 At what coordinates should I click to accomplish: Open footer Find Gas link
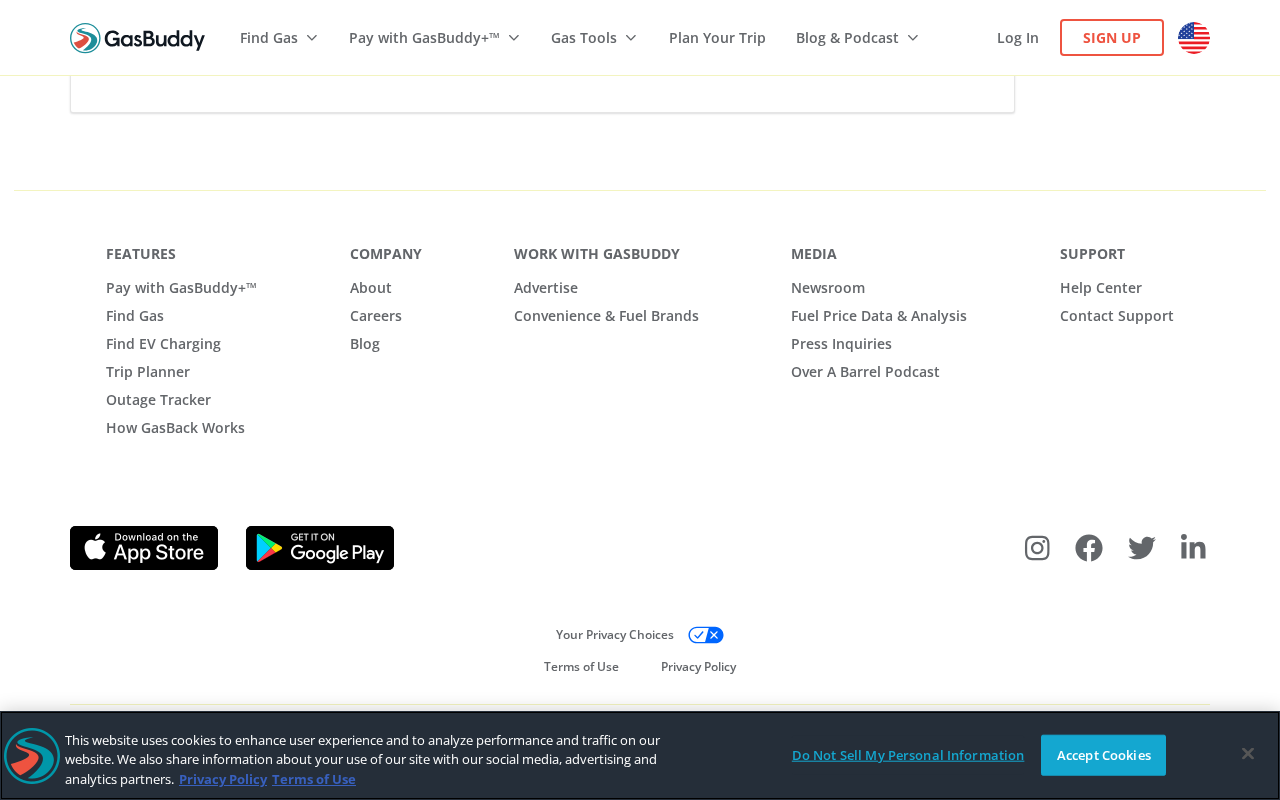click(135, 316)
